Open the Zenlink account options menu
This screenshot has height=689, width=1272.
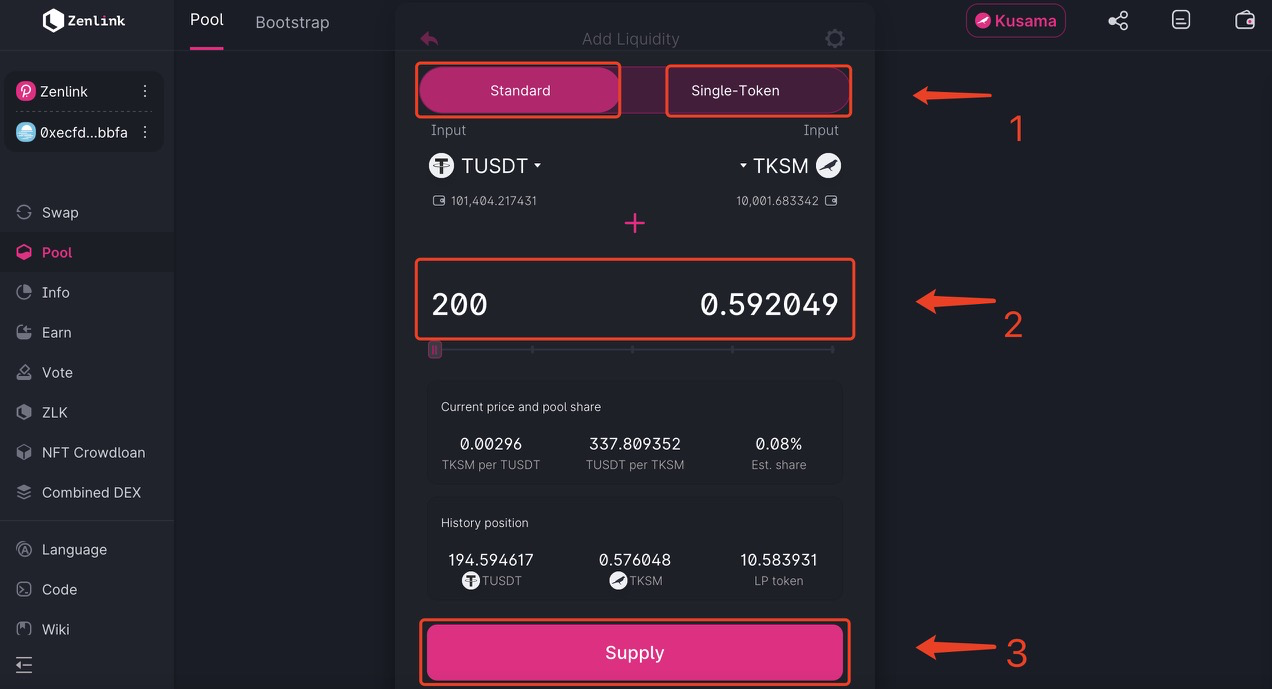pyautogui.click(x=145, y=91)
